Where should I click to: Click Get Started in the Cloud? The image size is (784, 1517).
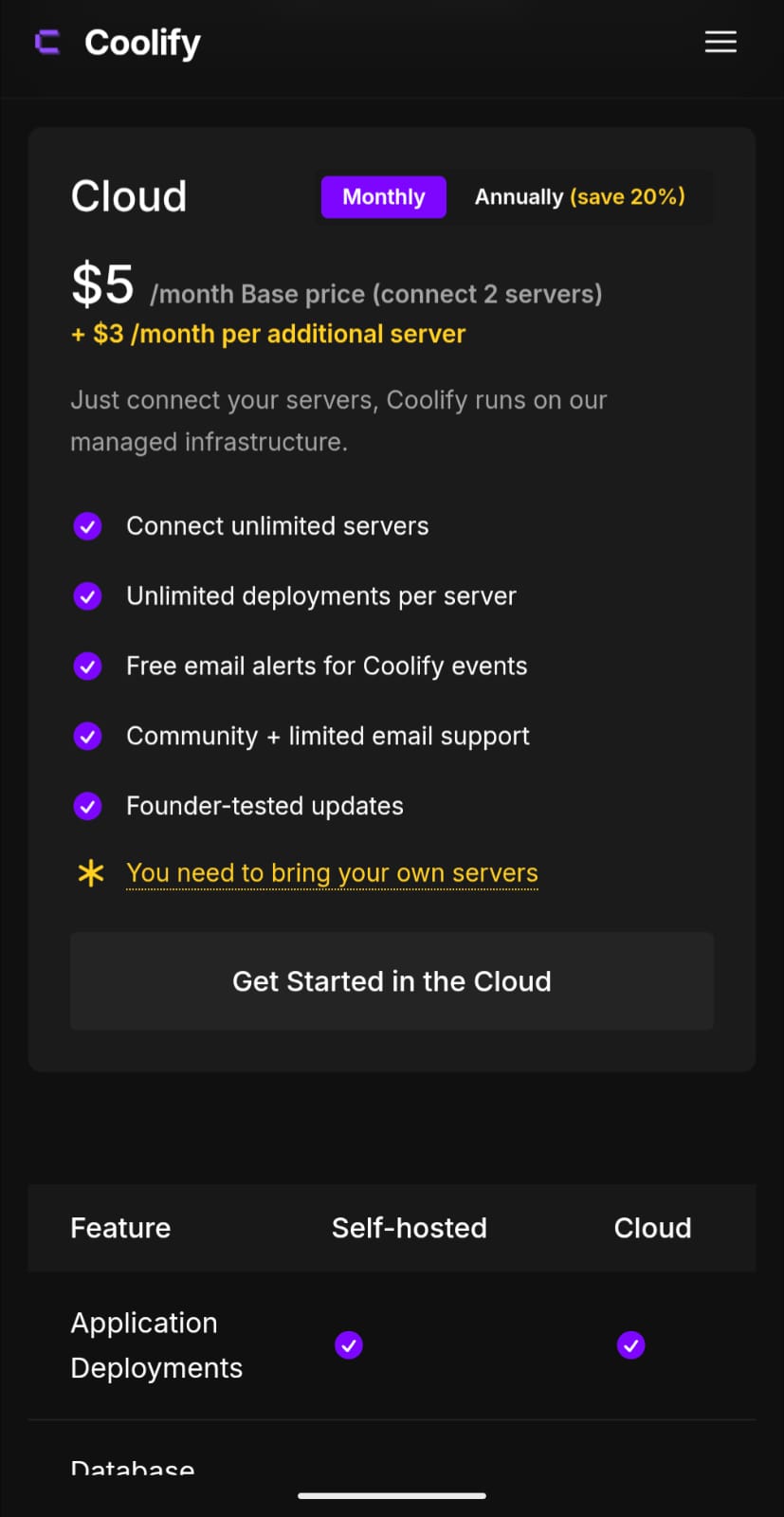pos(392,981)
